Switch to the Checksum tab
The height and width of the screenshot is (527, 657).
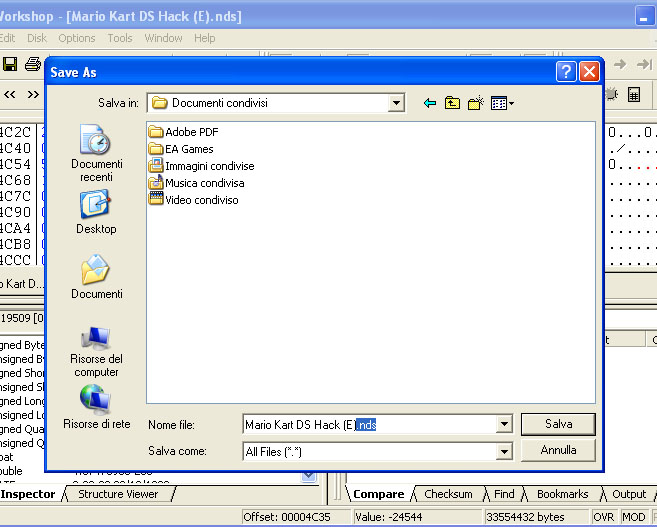tap(448, 494)
